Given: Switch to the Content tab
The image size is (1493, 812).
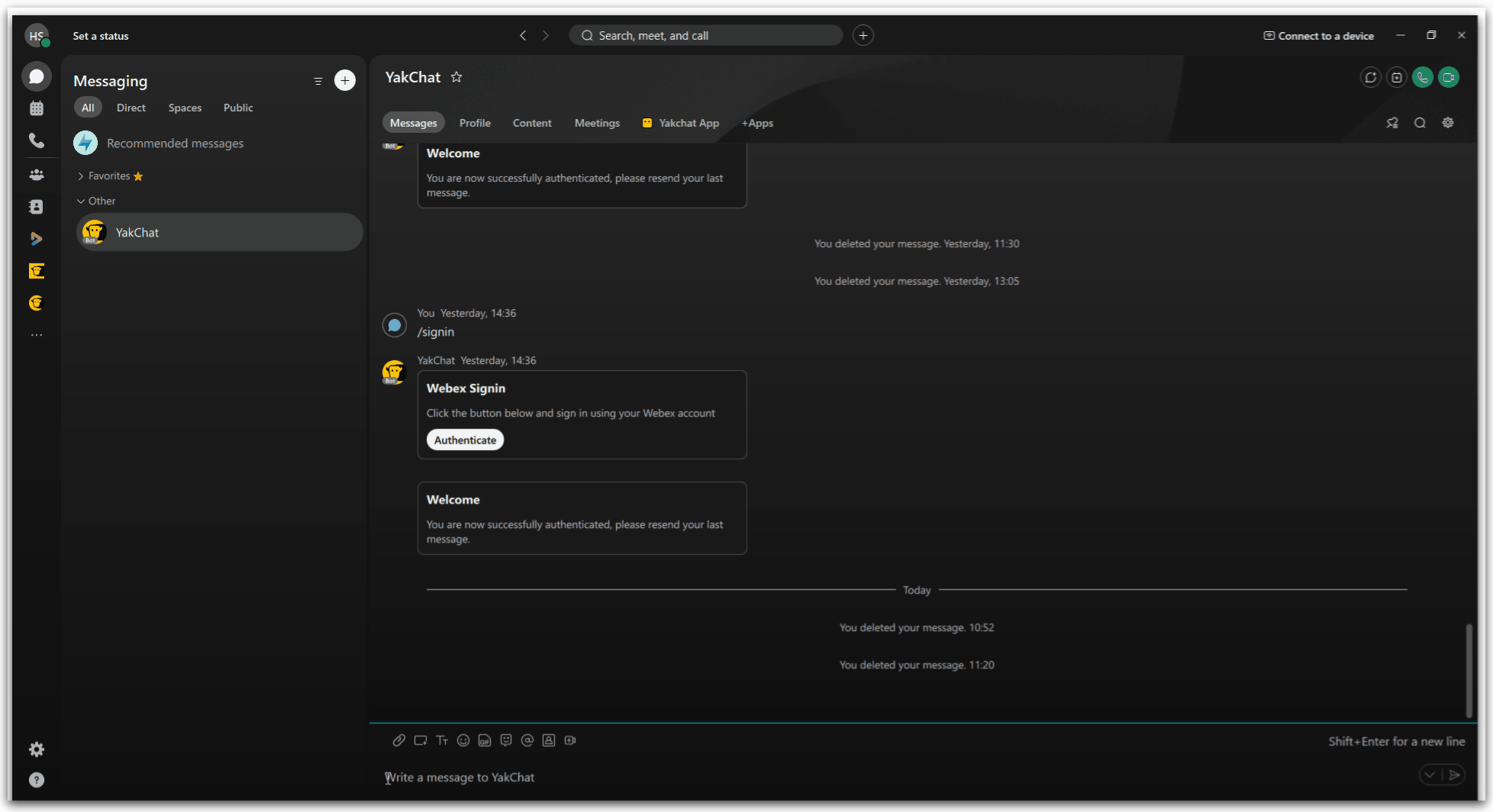Looking at the screenshot, I should (532, 123).
